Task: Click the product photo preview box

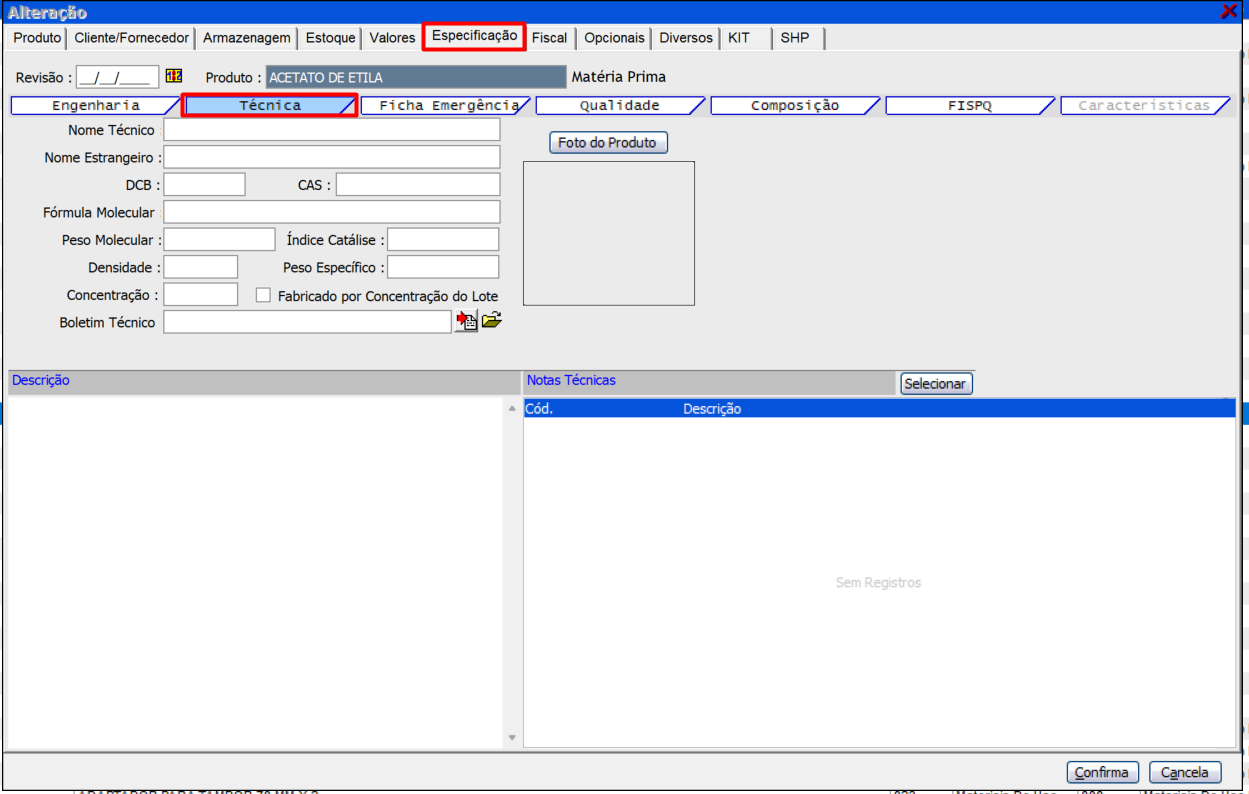Action: 608,233
